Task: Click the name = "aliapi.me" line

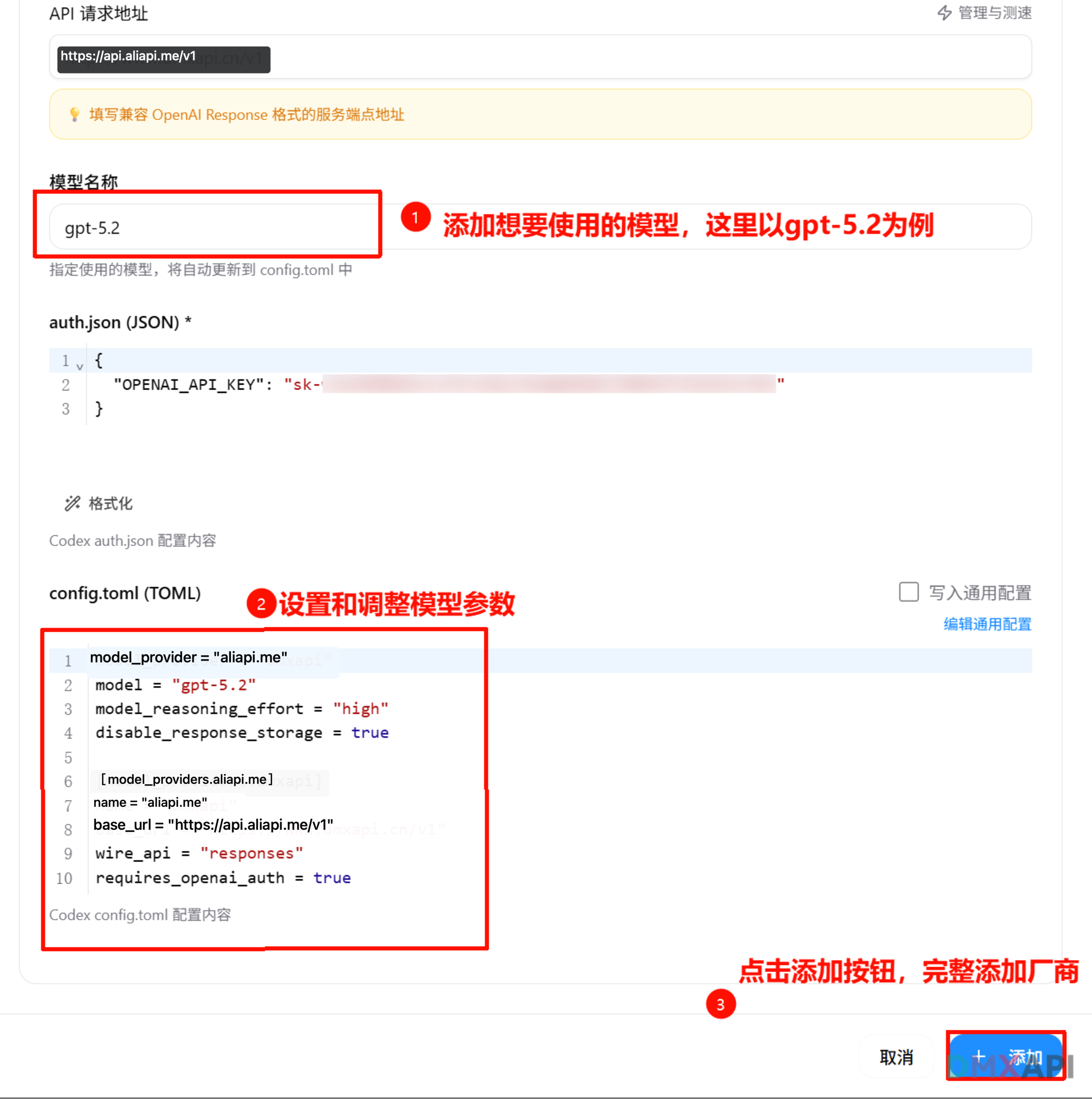Action: [x=150, y=803]
